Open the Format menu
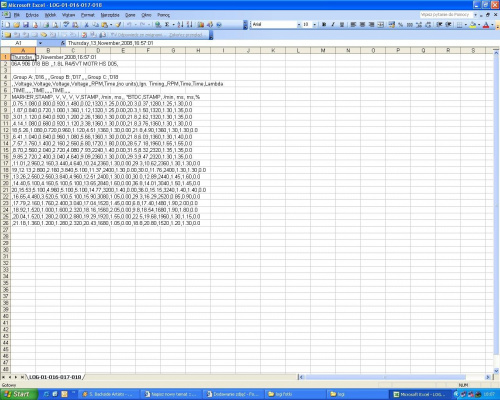The image size is (500, 400). coord(88,15)
